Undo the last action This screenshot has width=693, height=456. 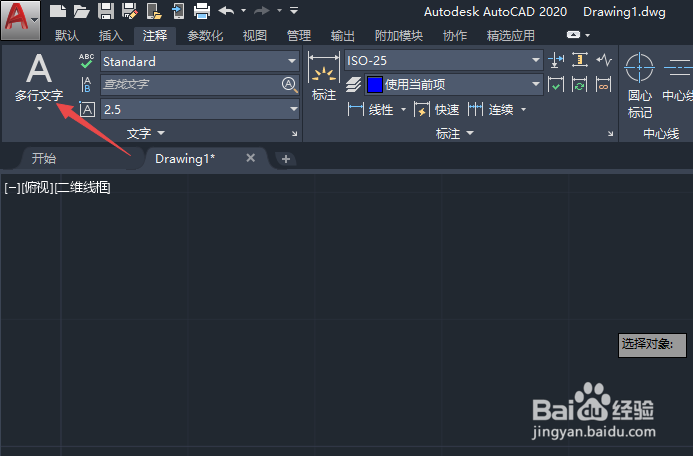[226, 11]
